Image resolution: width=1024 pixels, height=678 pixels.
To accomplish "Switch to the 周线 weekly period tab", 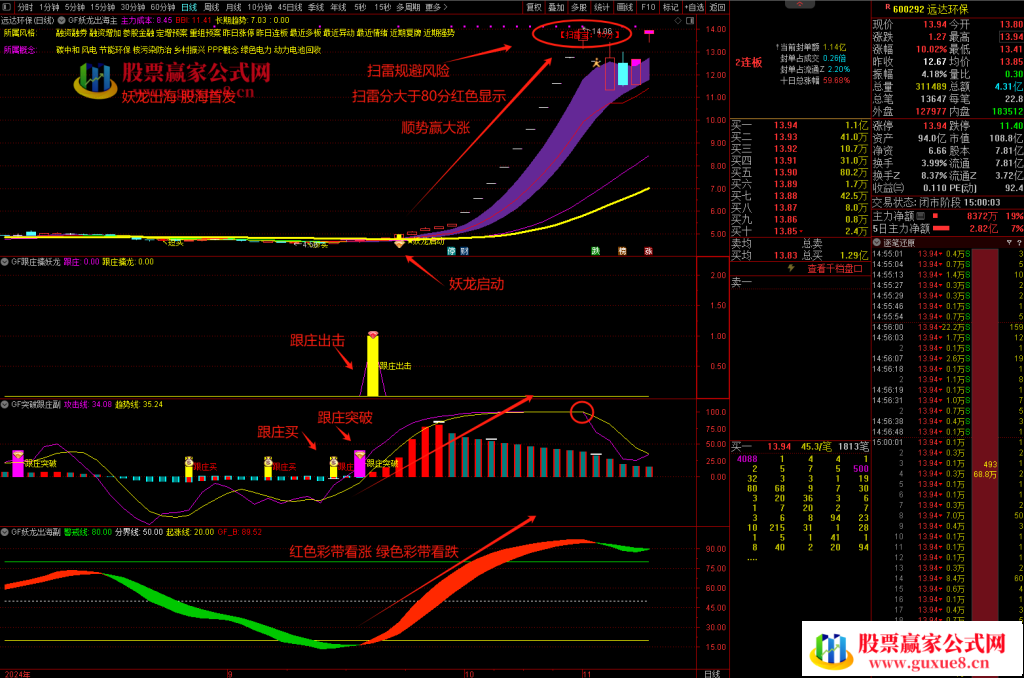I will (211, 7).
